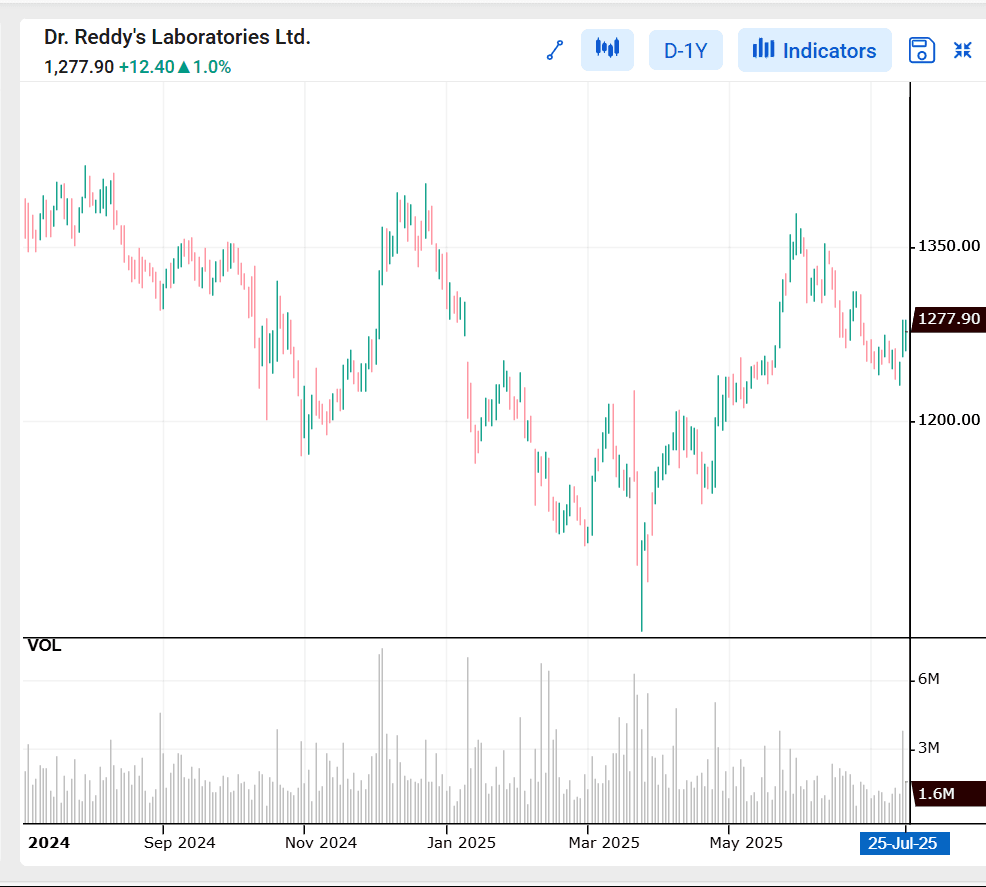Click the 3M volume axis label
This screenshot has height=887, width=986.
[x=928, y=748]
